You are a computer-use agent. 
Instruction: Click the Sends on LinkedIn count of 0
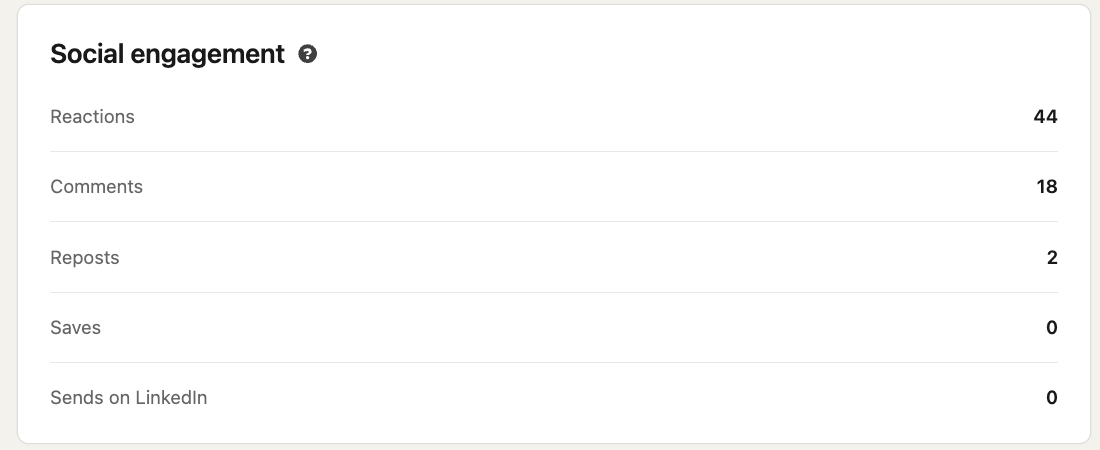click(x=1052, y=398)
